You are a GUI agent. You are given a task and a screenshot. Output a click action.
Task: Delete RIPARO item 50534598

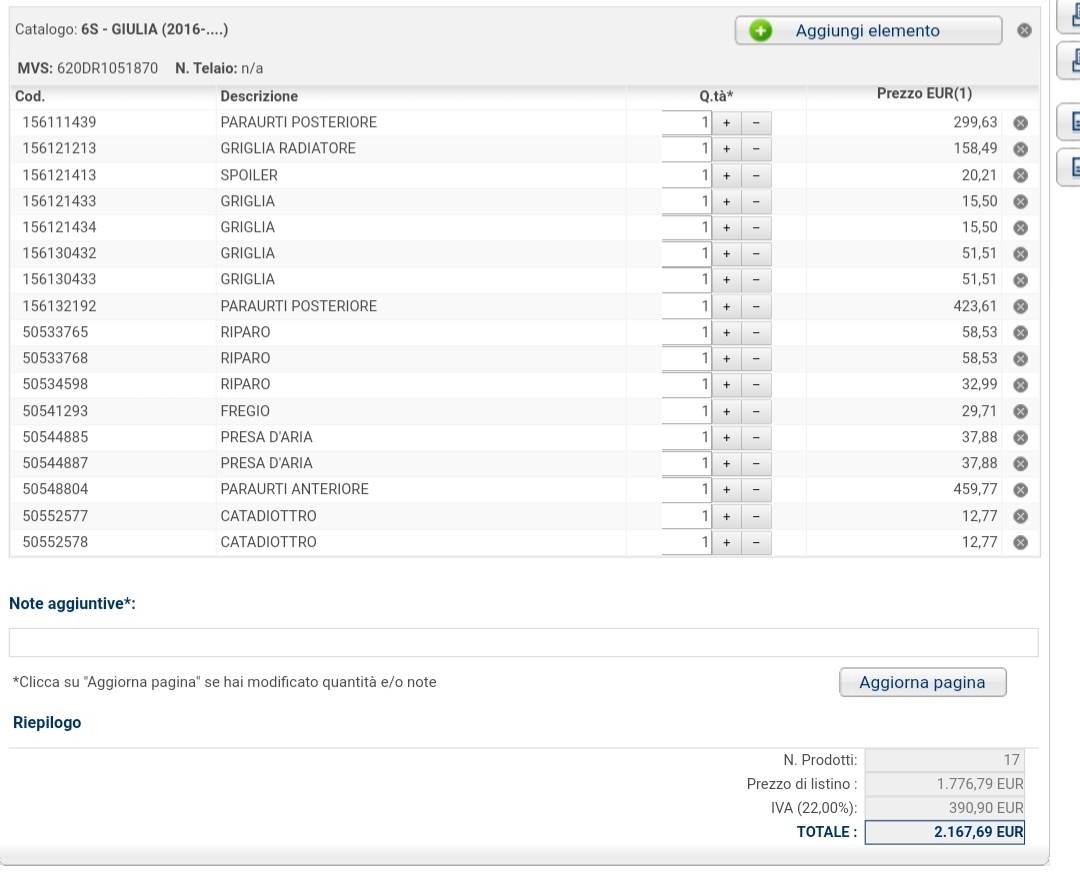point(1020,385)
